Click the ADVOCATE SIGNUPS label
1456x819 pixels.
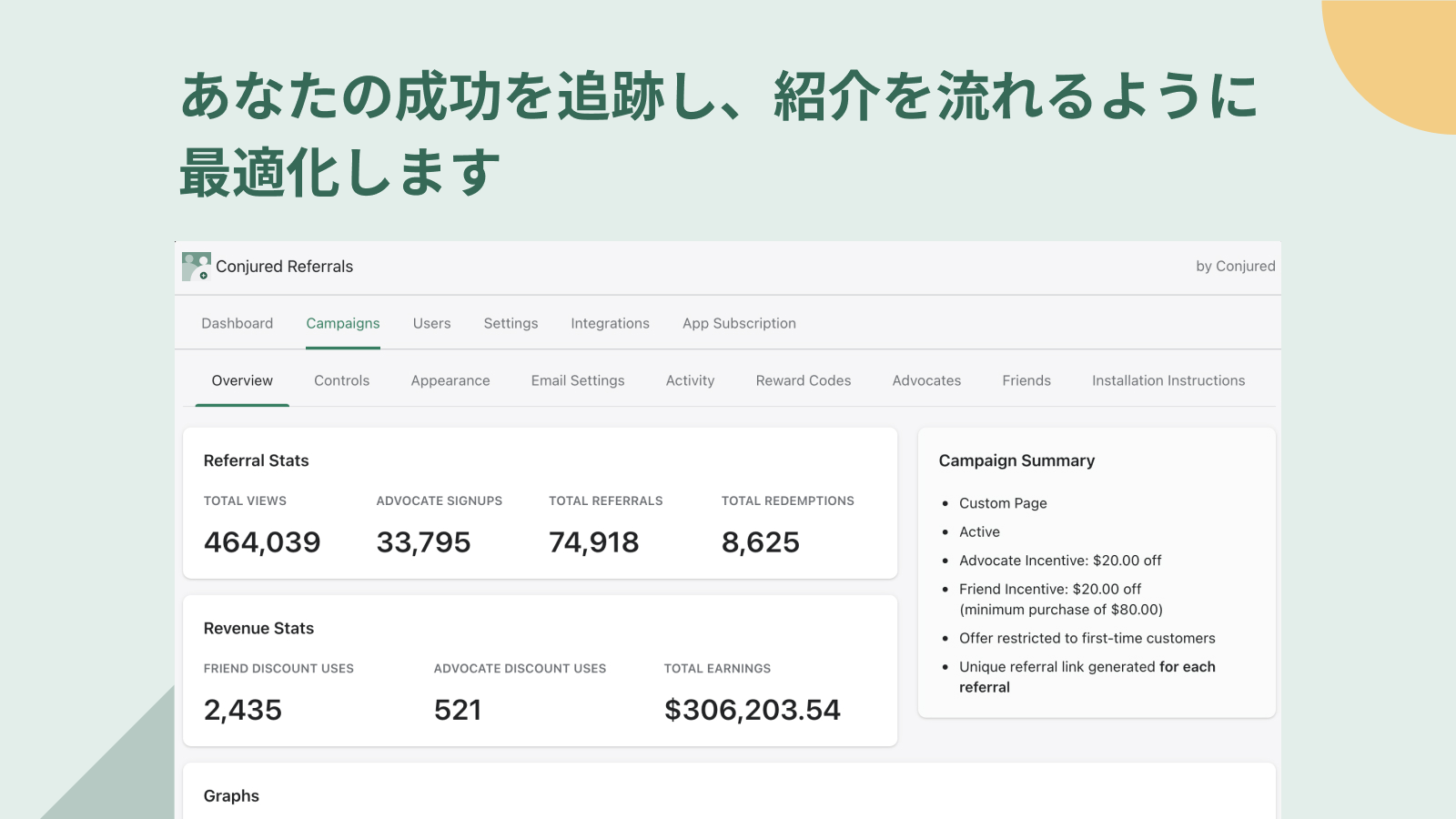point(440,500)
